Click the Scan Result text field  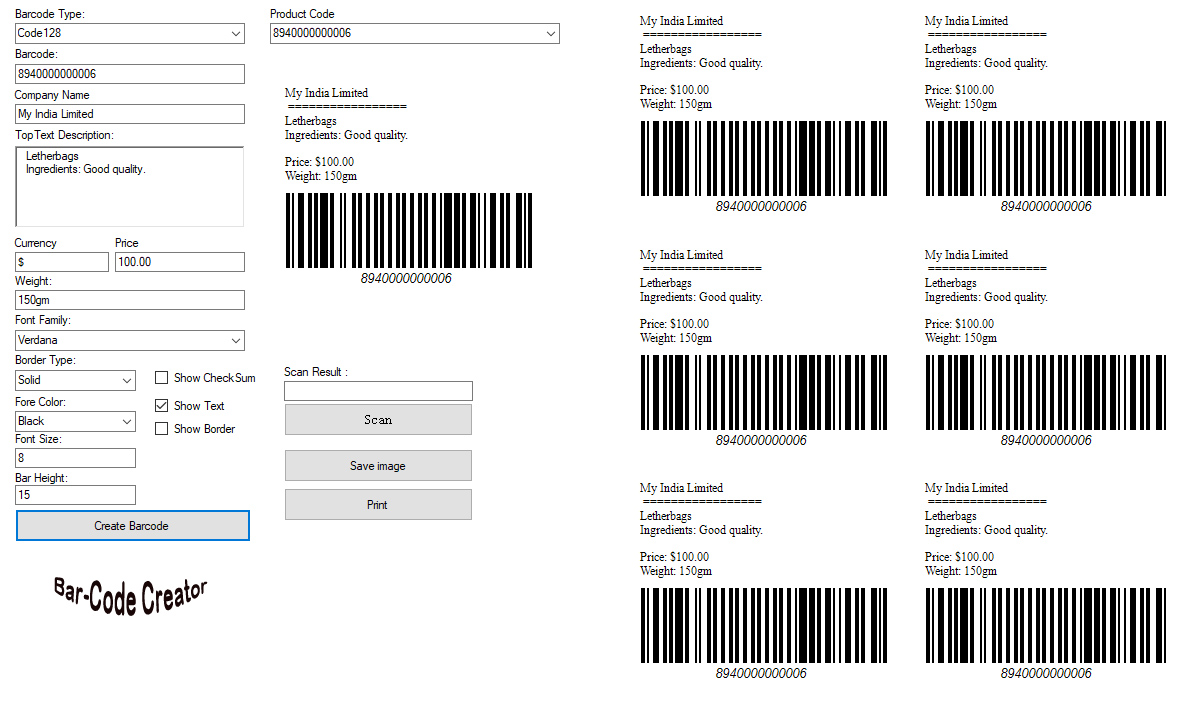[x=378, y=391]
